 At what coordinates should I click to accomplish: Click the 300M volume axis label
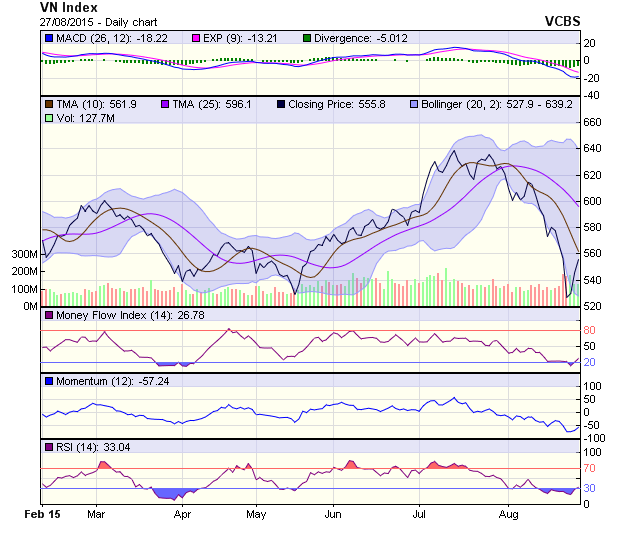[25, 254]
